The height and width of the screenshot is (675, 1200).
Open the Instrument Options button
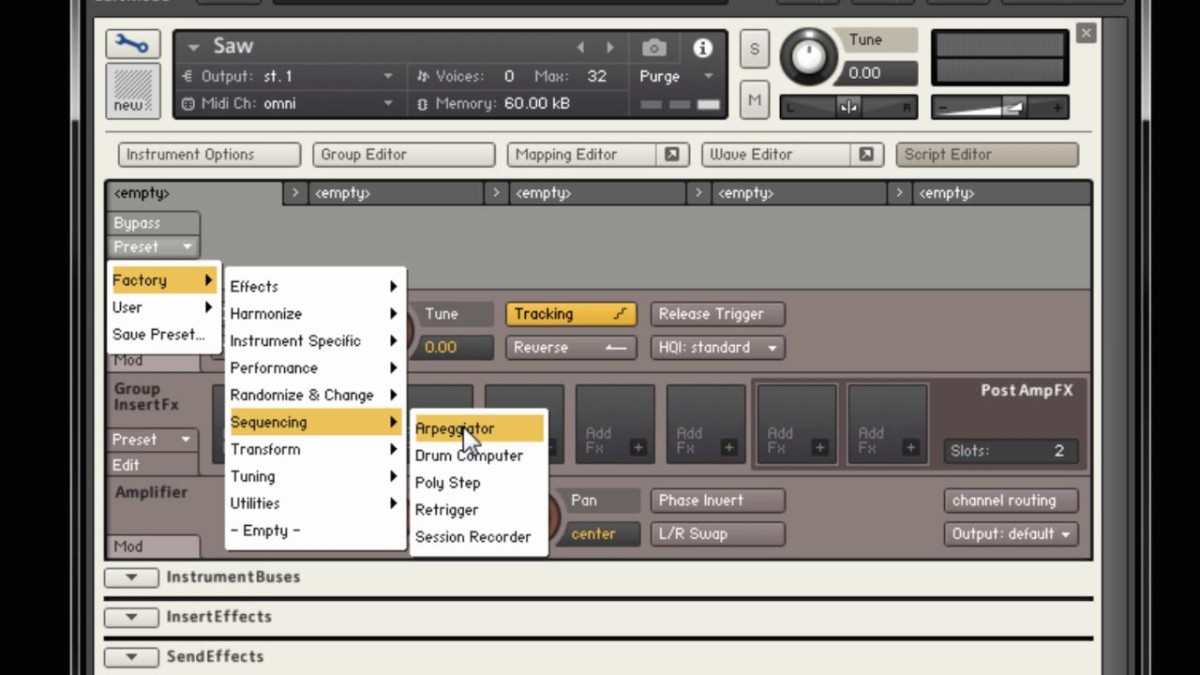coord(208,154)
